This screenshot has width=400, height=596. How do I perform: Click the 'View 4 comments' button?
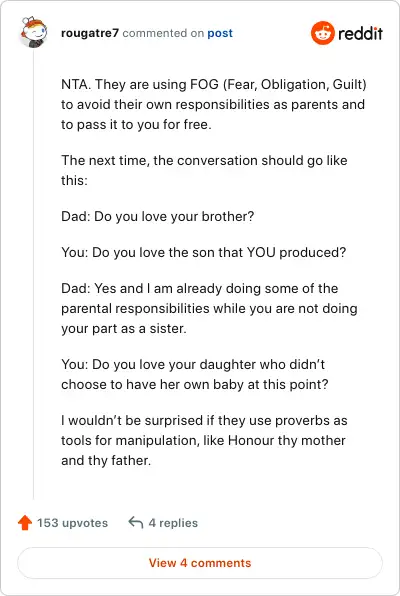point(200,563)
